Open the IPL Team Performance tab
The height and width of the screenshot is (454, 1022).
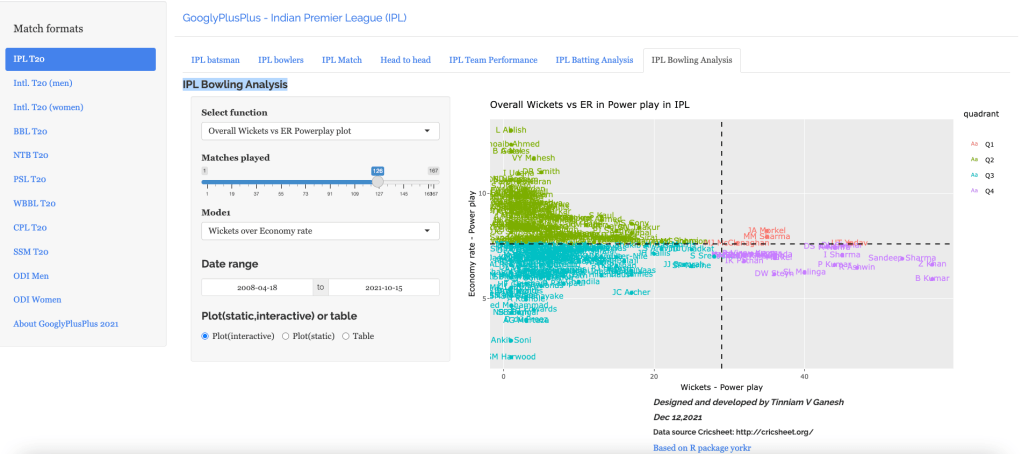point(492,60)
